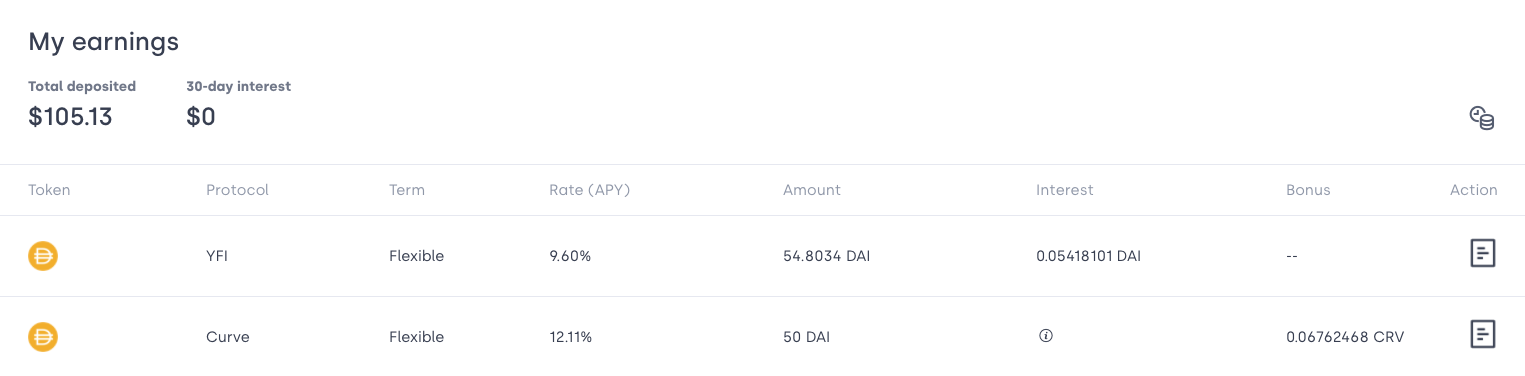1525x376 pixels.
Task: Click the Amount column header
Action: tap(812, 190)
